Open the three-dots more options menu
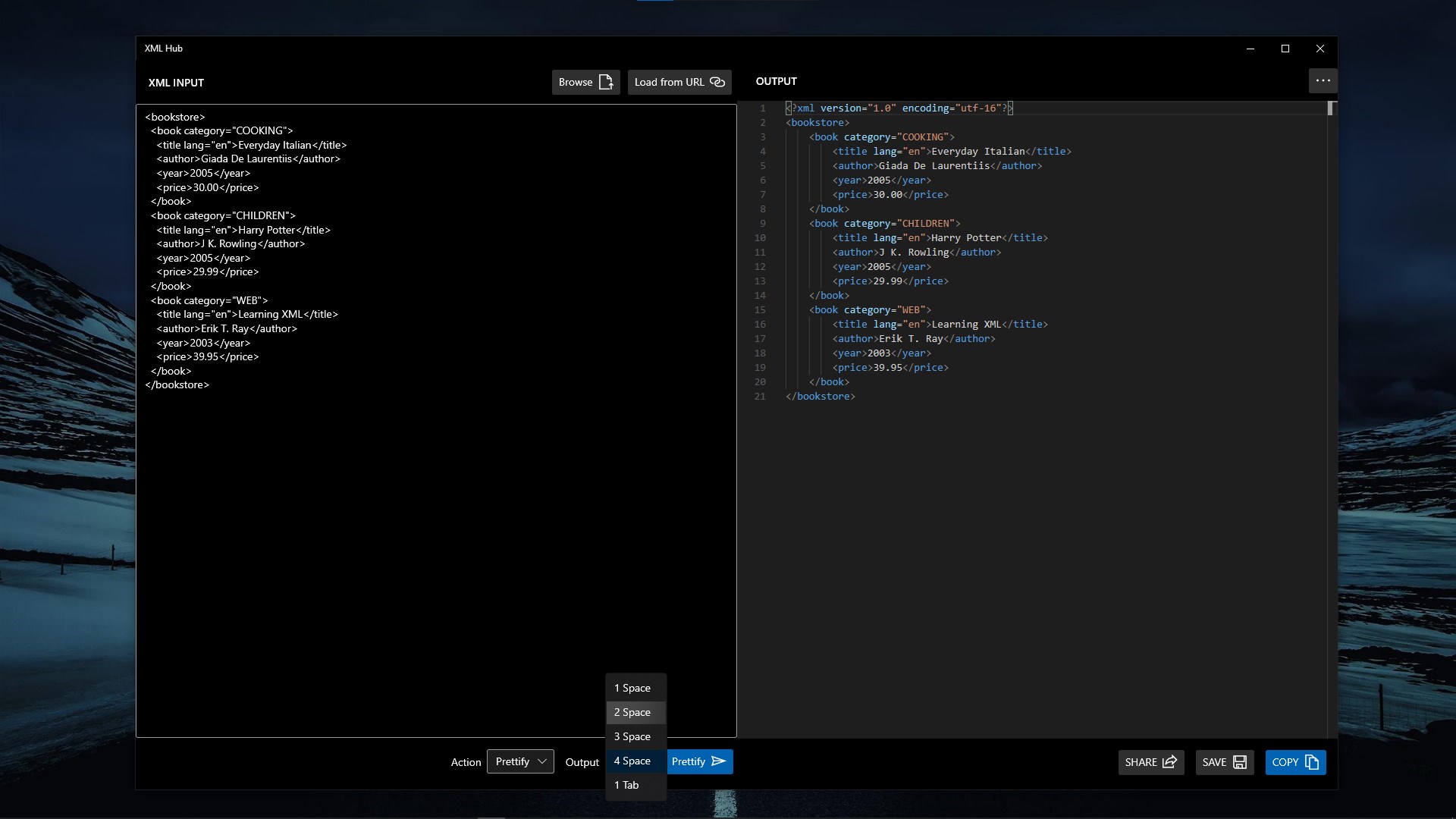This screenshot has width=1456, height=819. 1323,80
